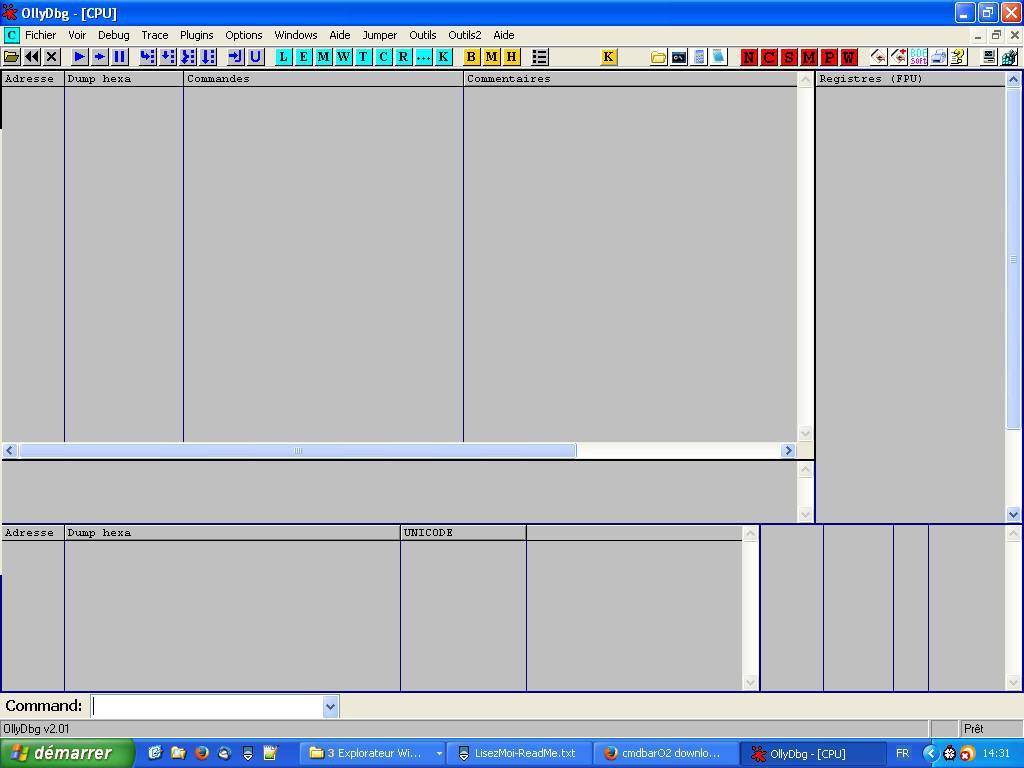1024x768 pixels.
Task: Show Executable modules with cyan E icon
Action: click(x=303, y=57)
